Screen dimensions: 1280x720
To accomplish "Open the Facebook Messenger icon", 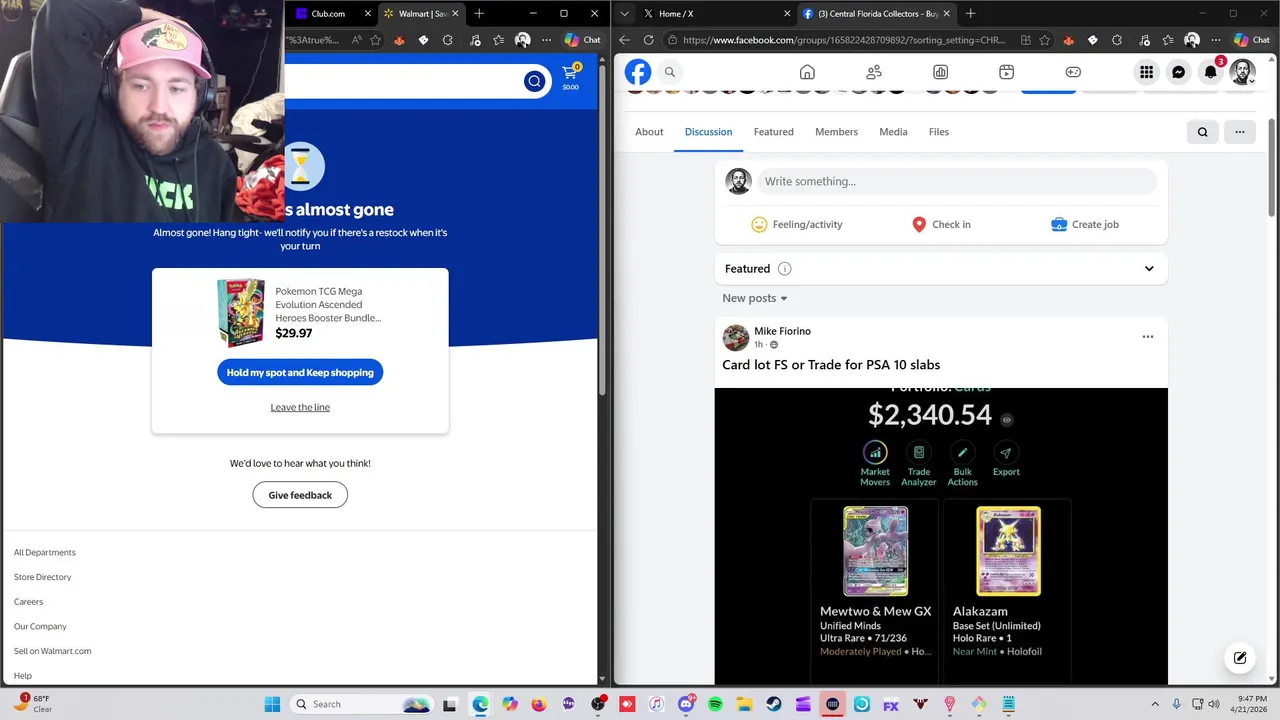I will pos(1178,72).
